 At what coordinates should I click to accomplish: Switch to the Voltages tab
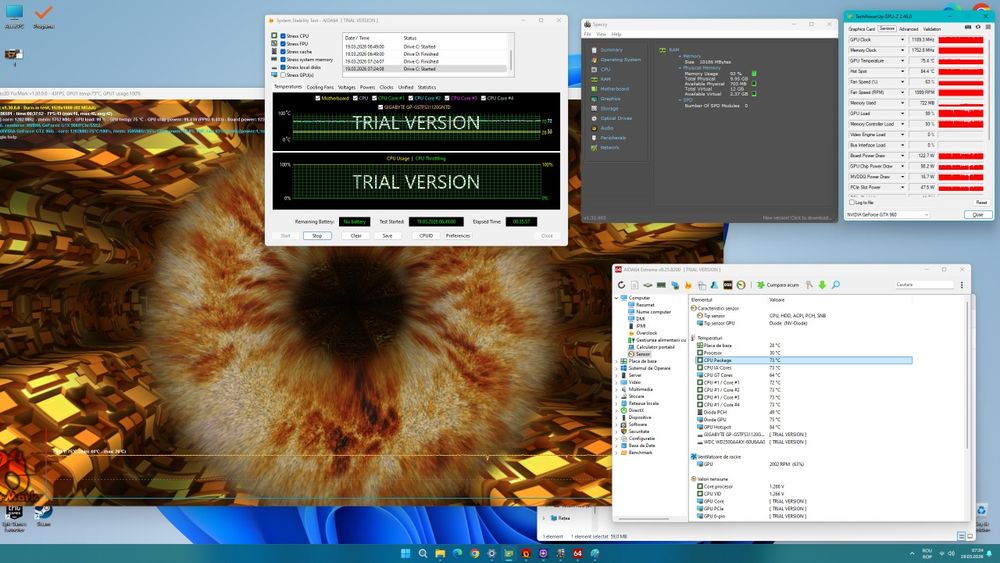tap(346, 87)
